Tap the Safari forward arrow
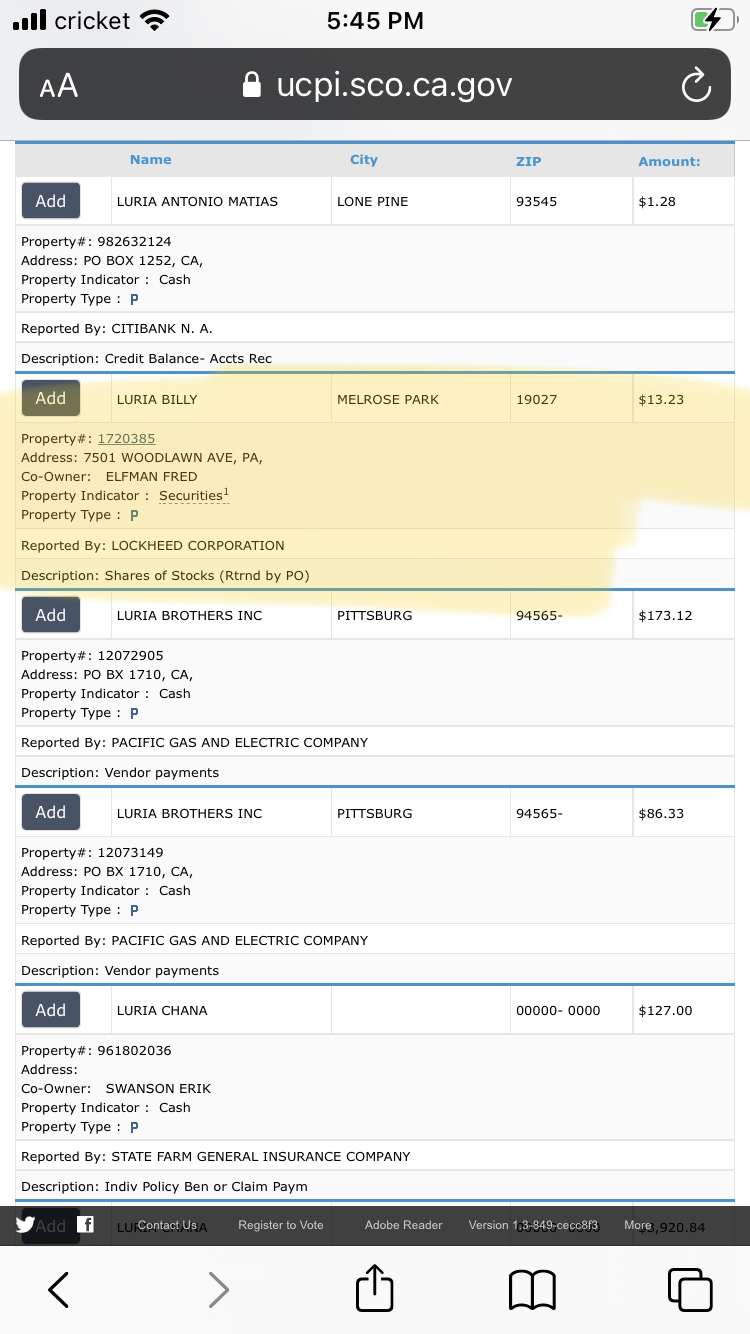 click(x=218, y=1289)
